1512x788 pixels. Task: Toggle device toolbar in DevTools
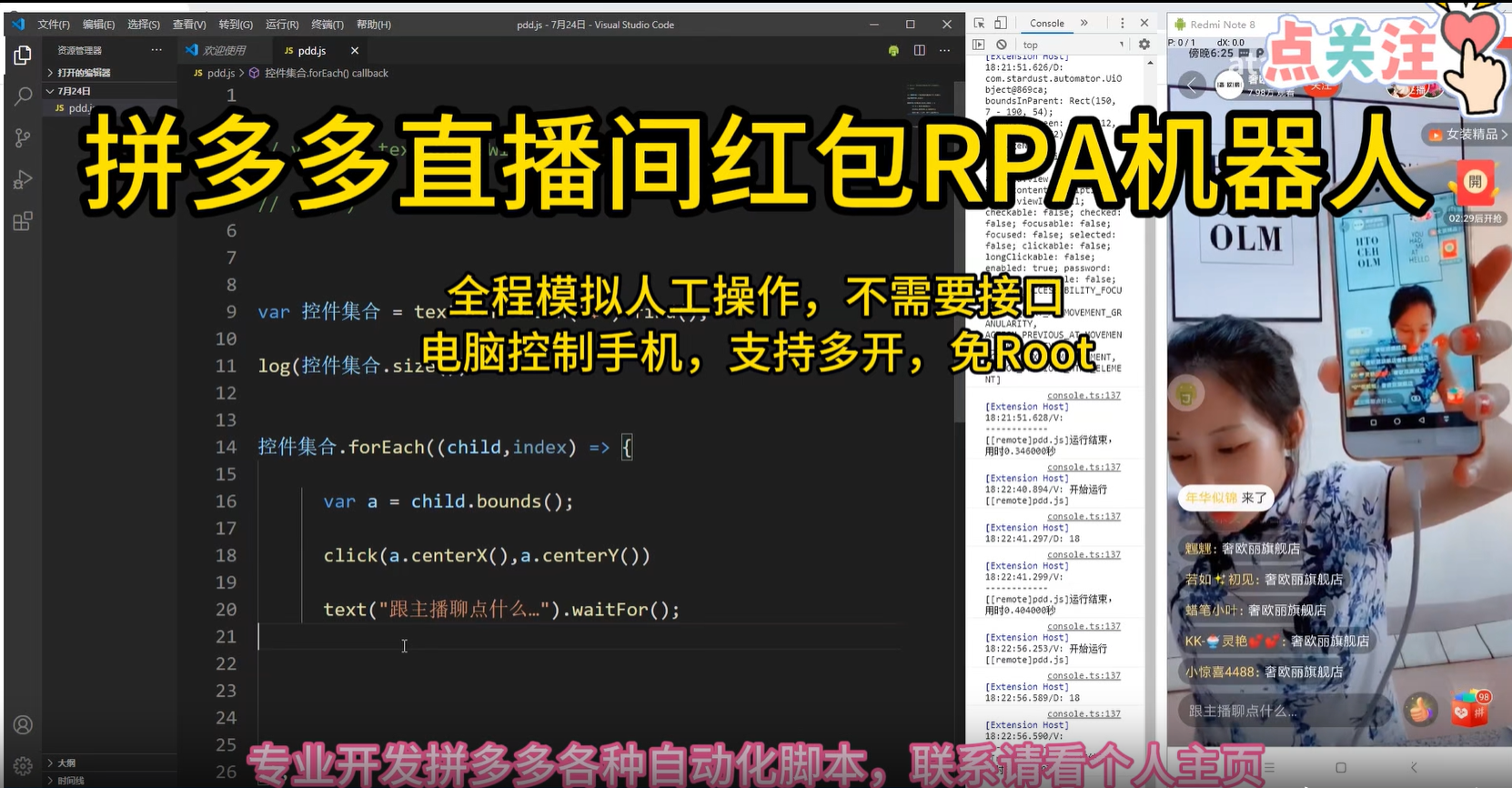1001,24
